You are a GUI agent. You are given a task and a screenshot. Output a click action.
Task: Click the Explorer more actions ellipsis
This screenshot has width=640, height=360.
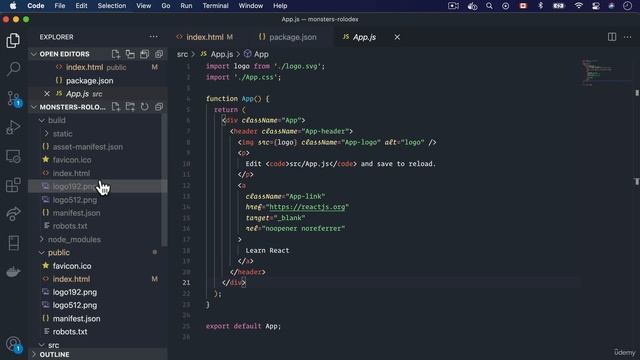click(153, 37)
